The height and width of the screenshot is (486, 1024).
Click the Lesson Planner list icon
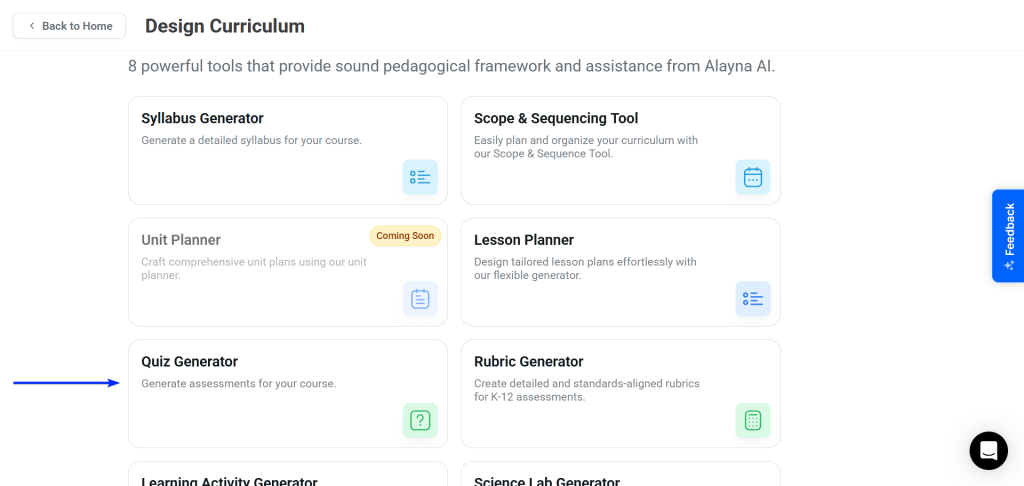click(x=753, y=299)
